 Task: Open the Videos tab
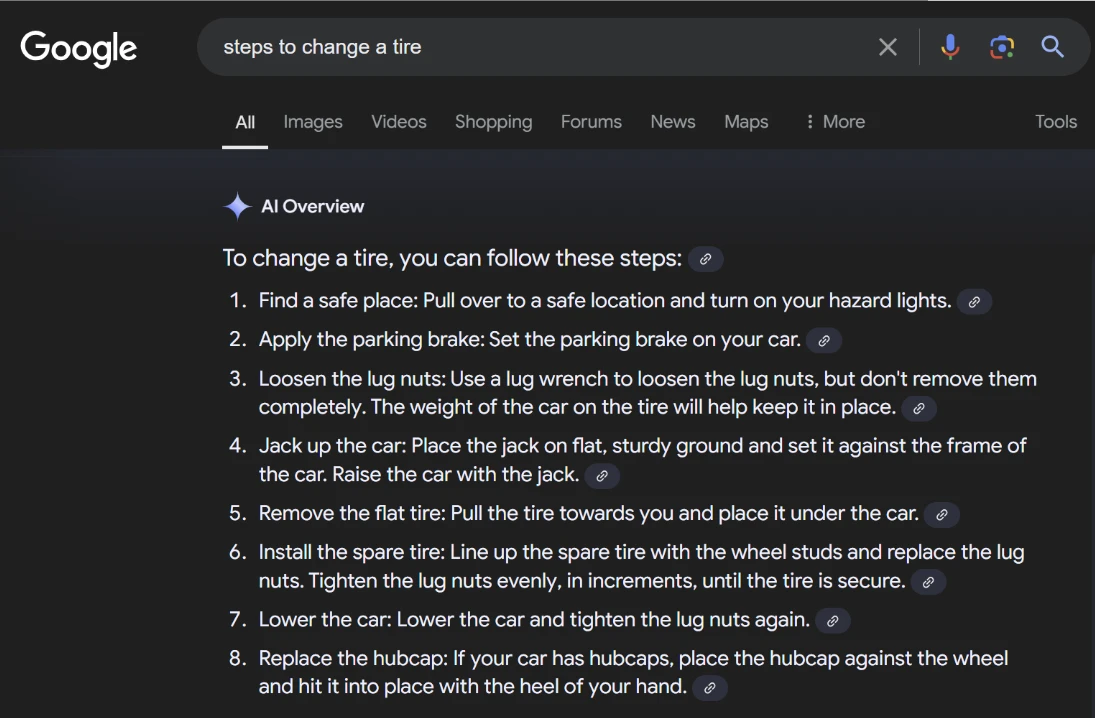coord(398,121)
